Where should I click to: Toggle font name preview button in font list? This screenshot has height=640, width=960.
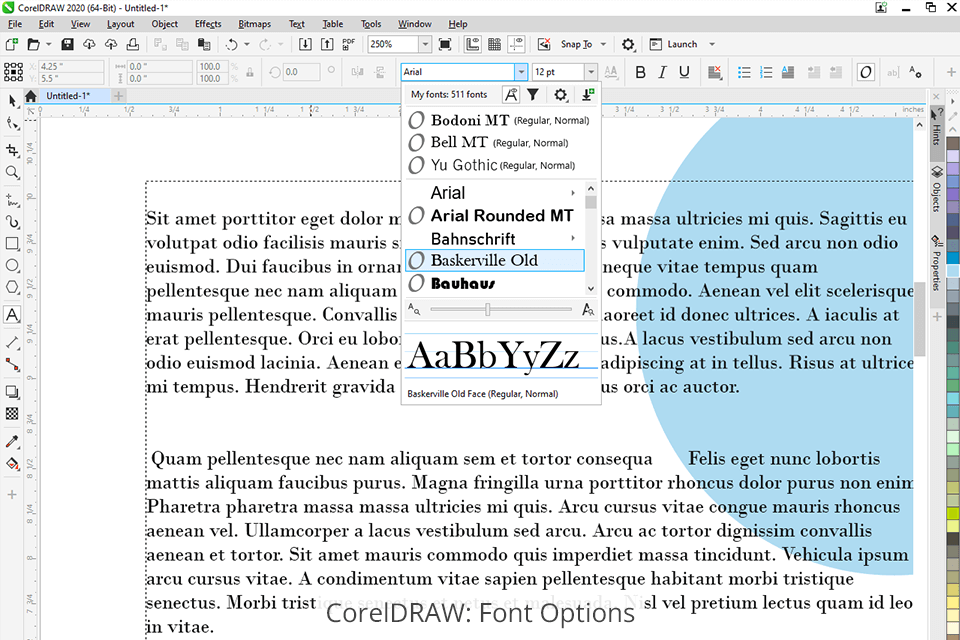tap(511, 94)
